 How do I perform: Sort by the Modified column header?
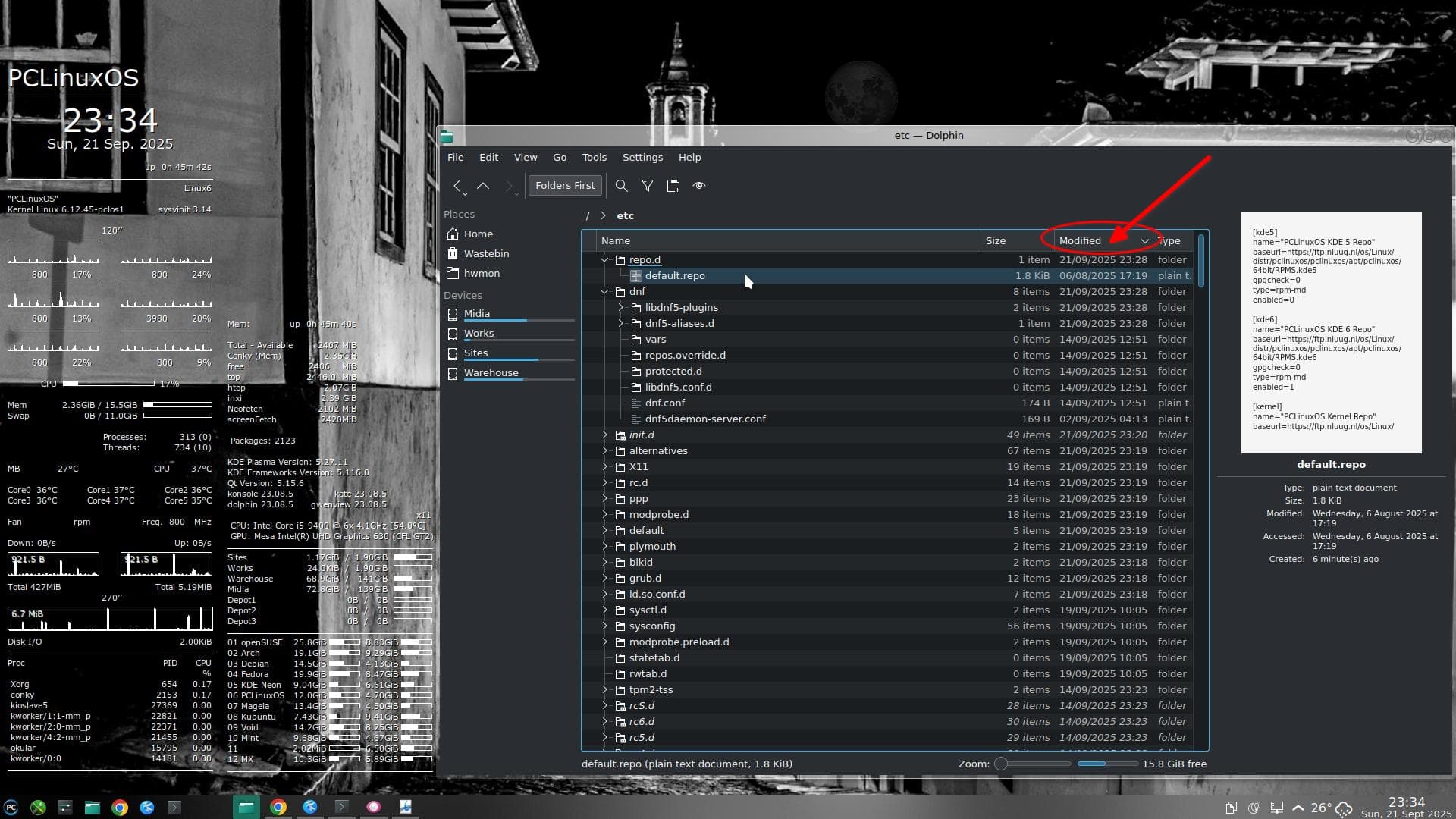coord(1080,241)
